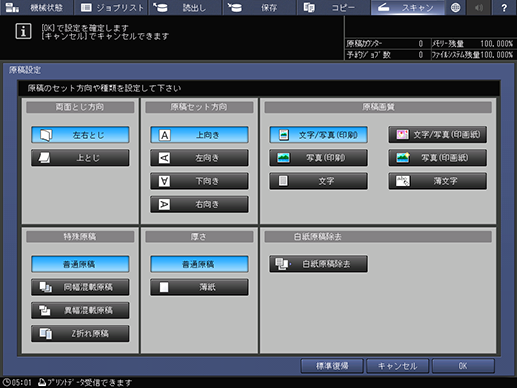Viewport: 517px width, 388px height.
Task: Click the folded pages icon on Z折れ原稿
Action: click(x=46, y=333)
